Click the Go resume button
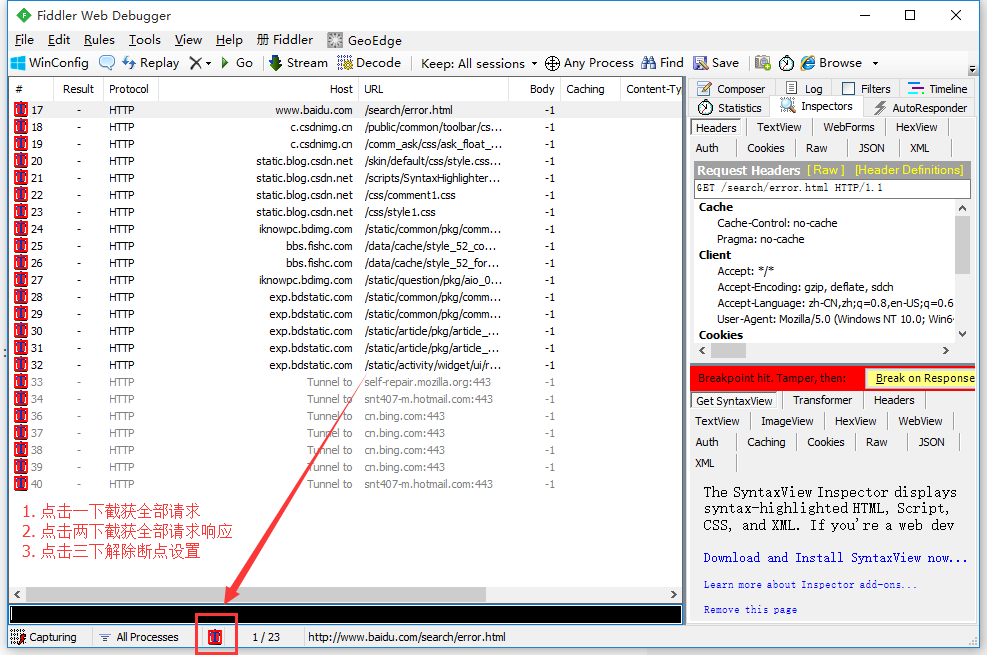The height and width of the screenshot is (655, 987). coord(237,63)
